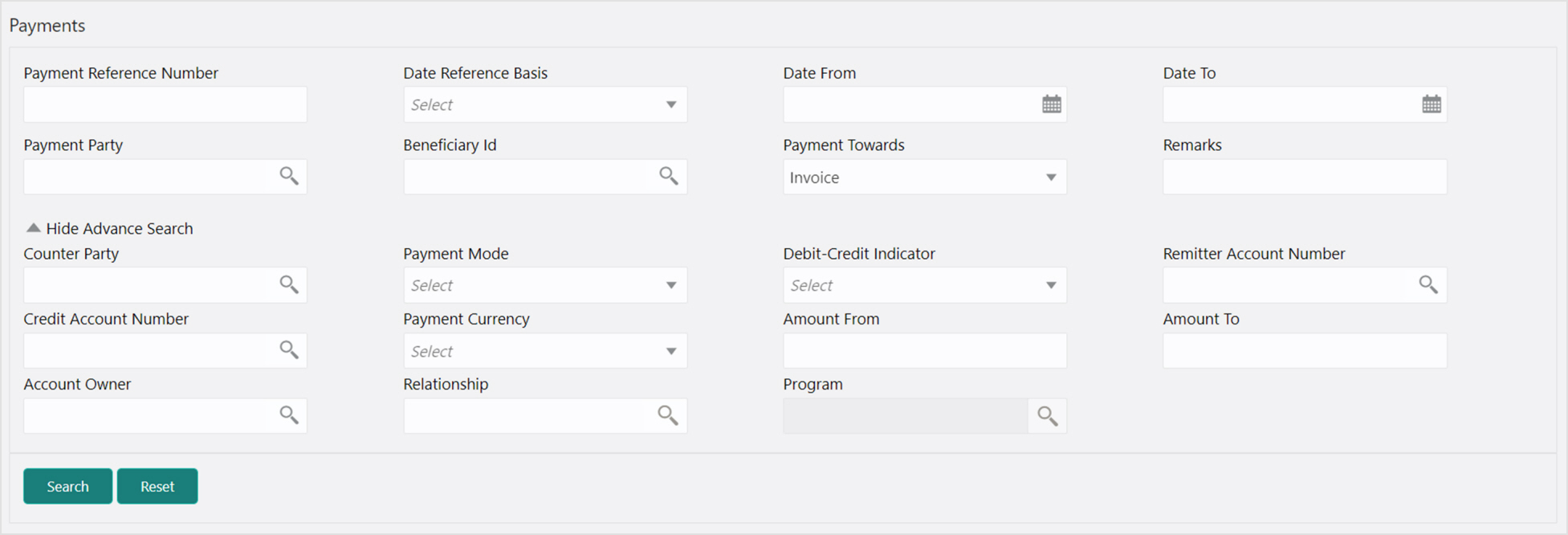The image size is (1568, 535).
Task: Open the Date From calendar picker
Action: click(x=1051, y=104)
